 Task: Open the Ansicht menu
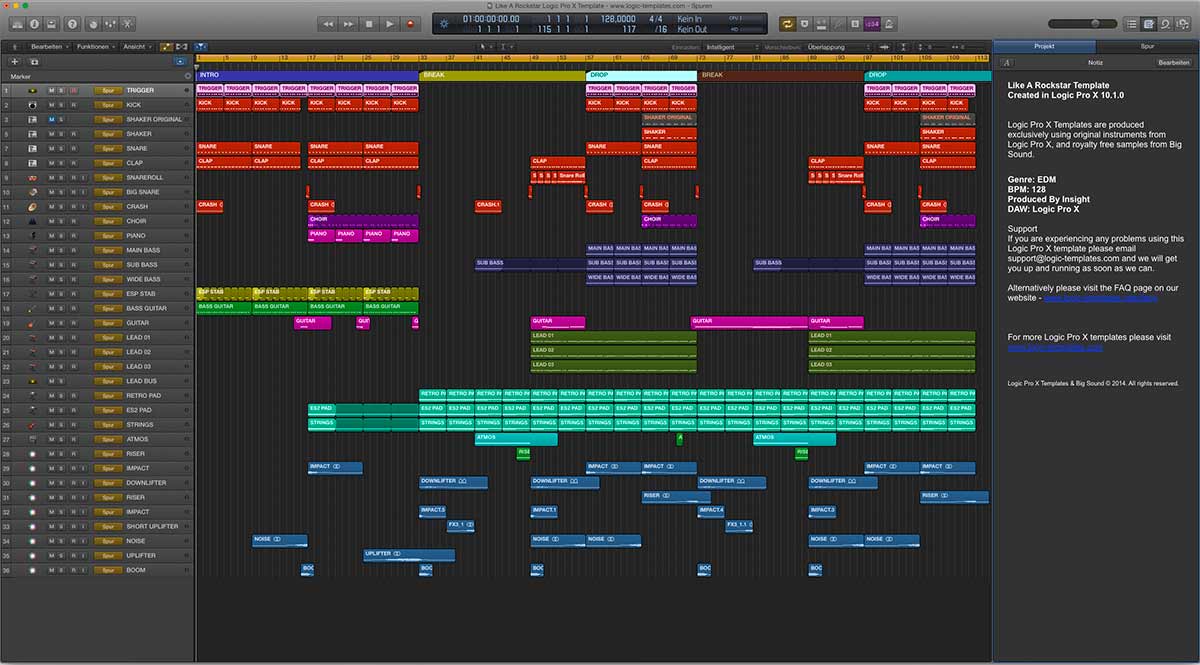coord(137,46)
